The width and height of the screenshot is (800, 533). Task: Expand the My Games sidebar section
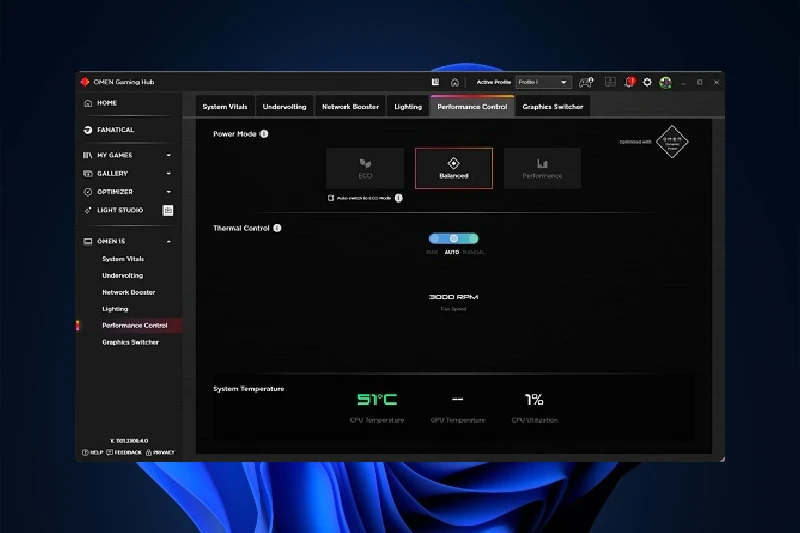tap(168, 155)
